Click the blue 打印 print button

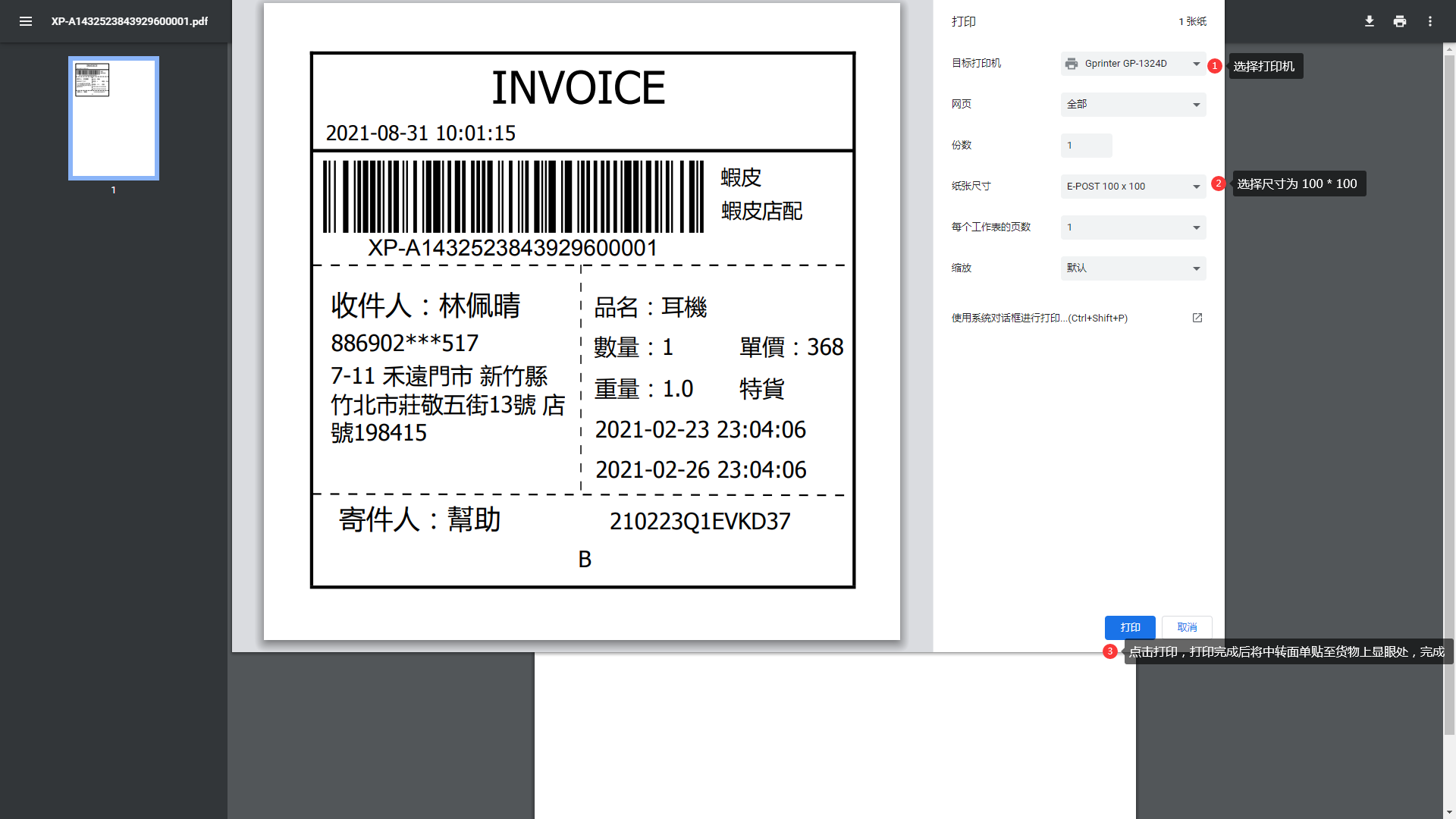coord(1130,627)
